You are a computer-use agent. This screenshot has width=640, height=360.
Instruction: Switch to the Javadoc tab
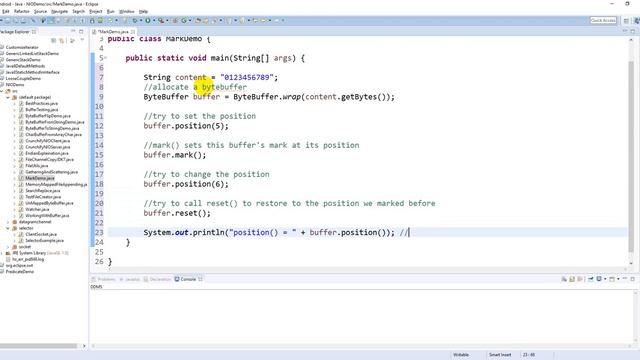130,279
